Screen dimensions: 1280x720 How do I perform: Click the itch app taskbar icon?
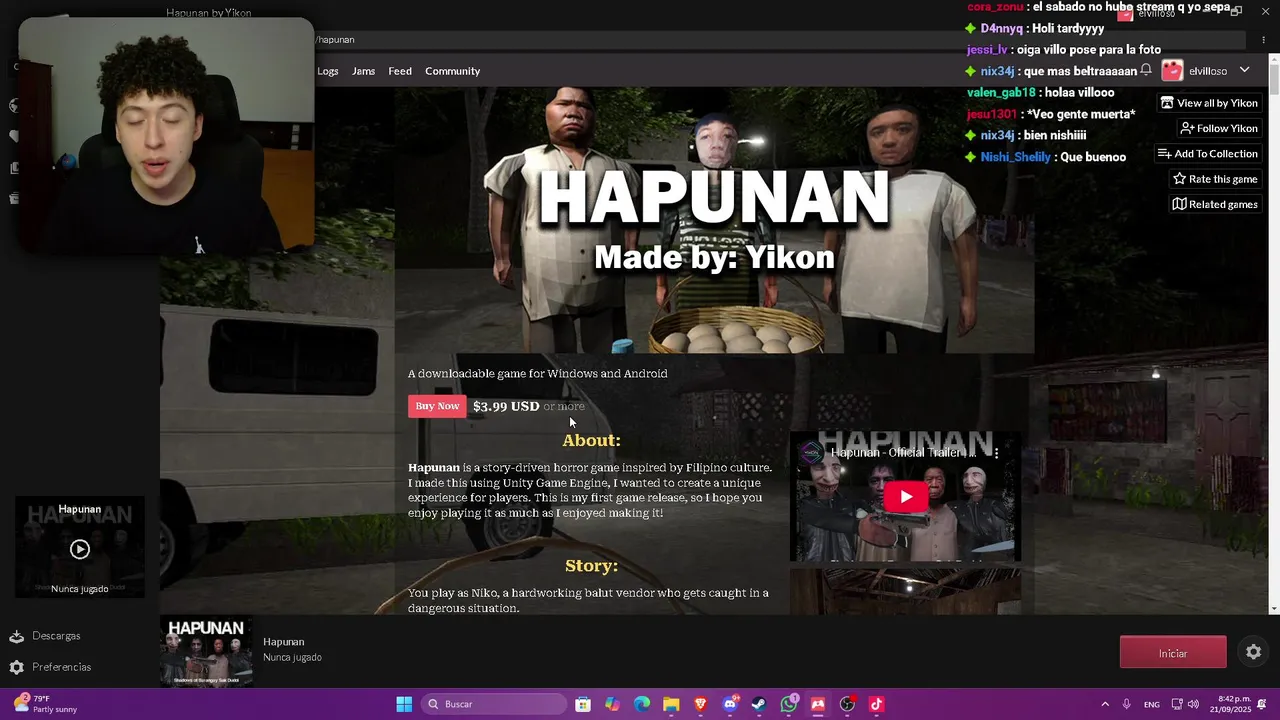(818, 704)
